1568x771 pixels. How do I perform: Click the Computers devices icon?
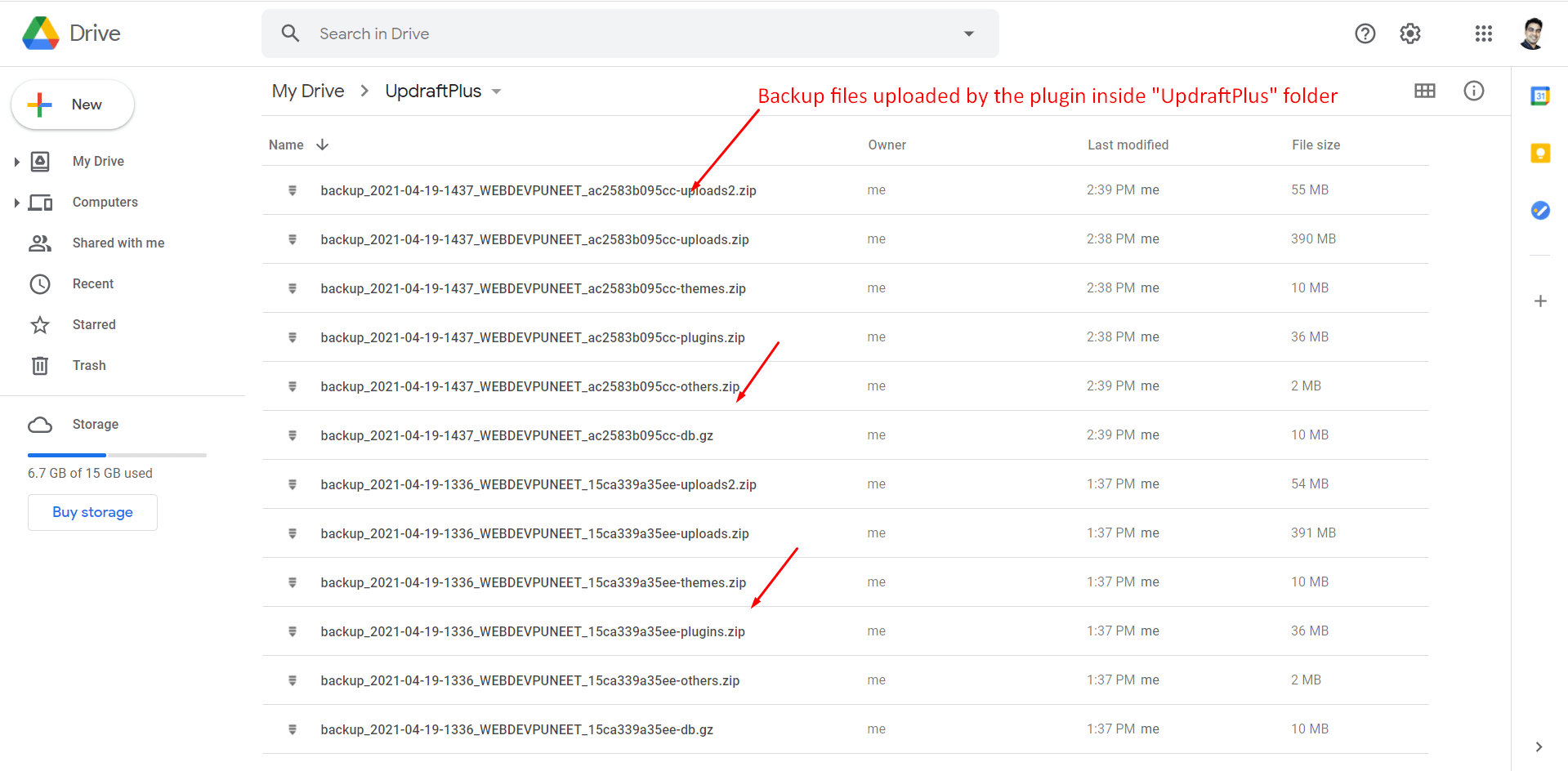pos(40,203)
